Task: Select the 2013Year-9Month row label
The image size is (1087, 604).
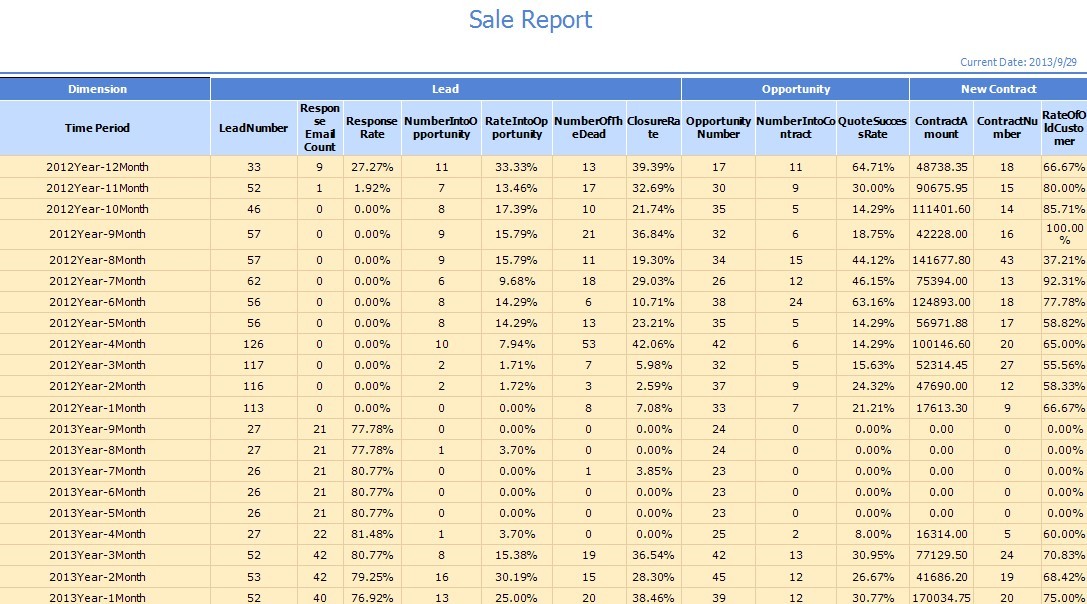Action: click(x=97, y=429)
